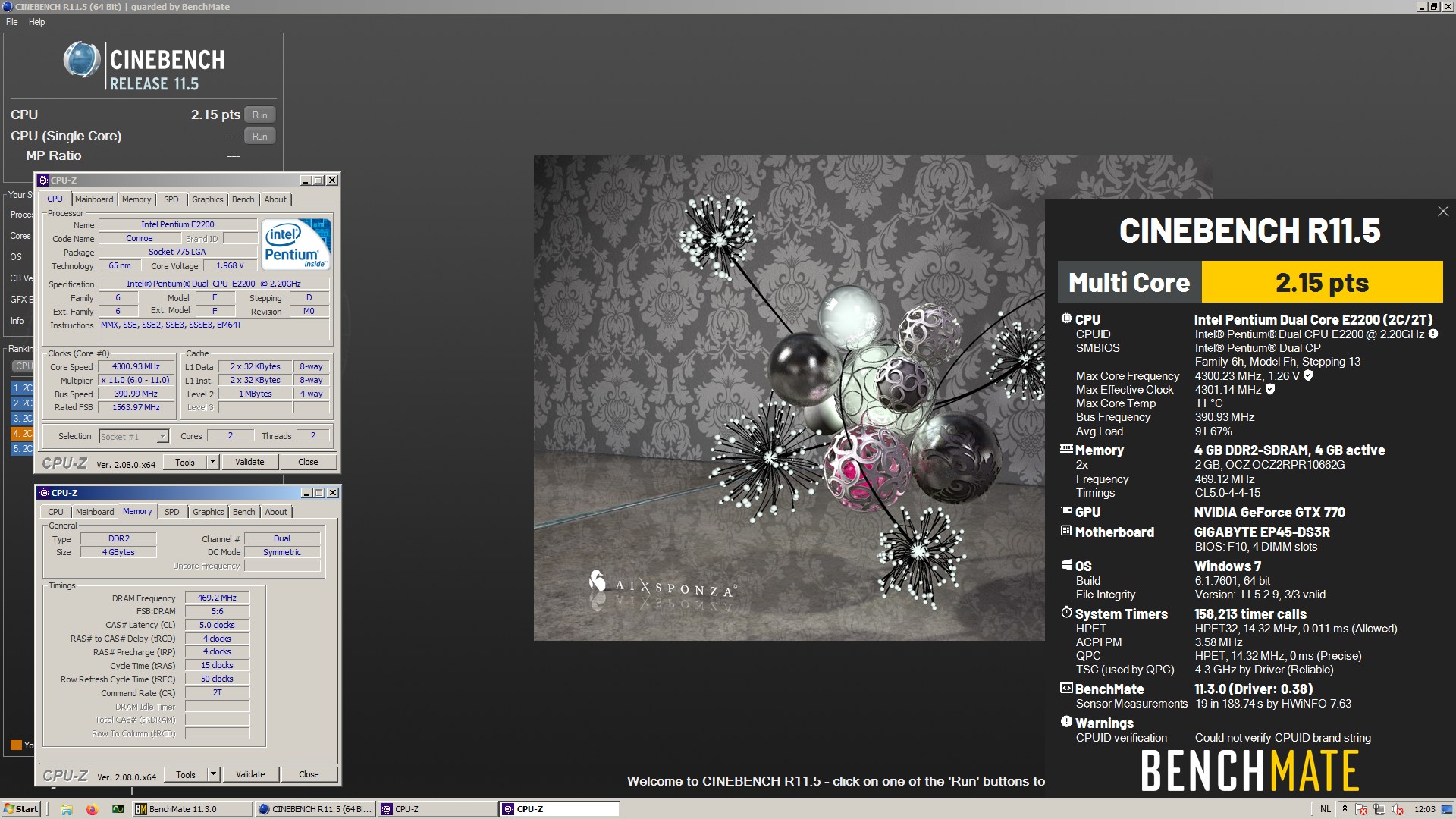
Task: Click the network tray icon
Action: point(1379,809)
